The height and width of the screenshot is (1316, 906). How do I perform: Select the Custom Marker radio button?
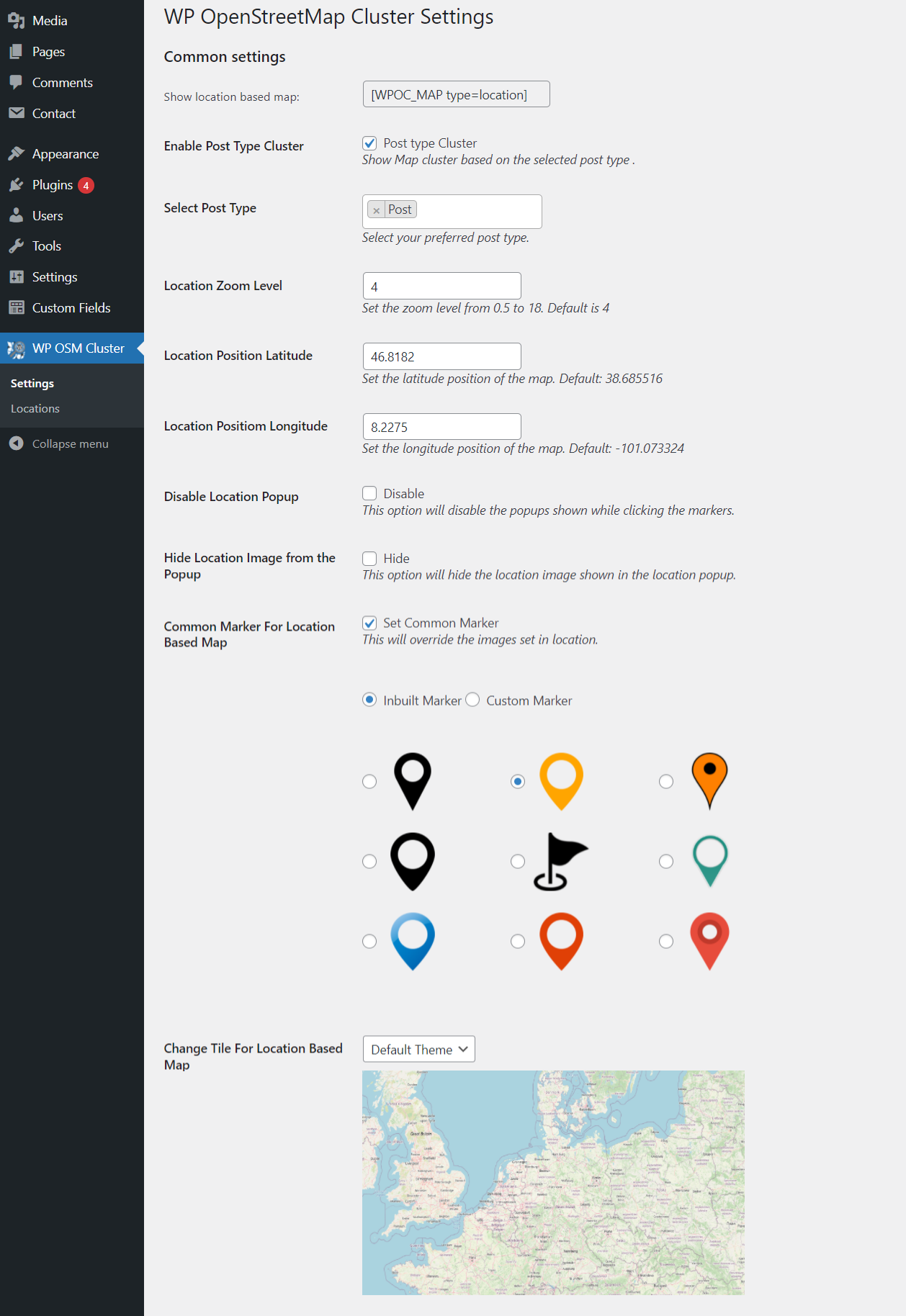point(472,700)
